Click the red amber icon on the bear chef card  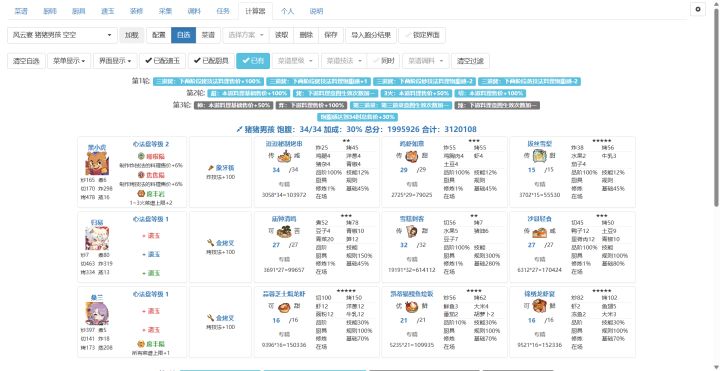[141, 175]
